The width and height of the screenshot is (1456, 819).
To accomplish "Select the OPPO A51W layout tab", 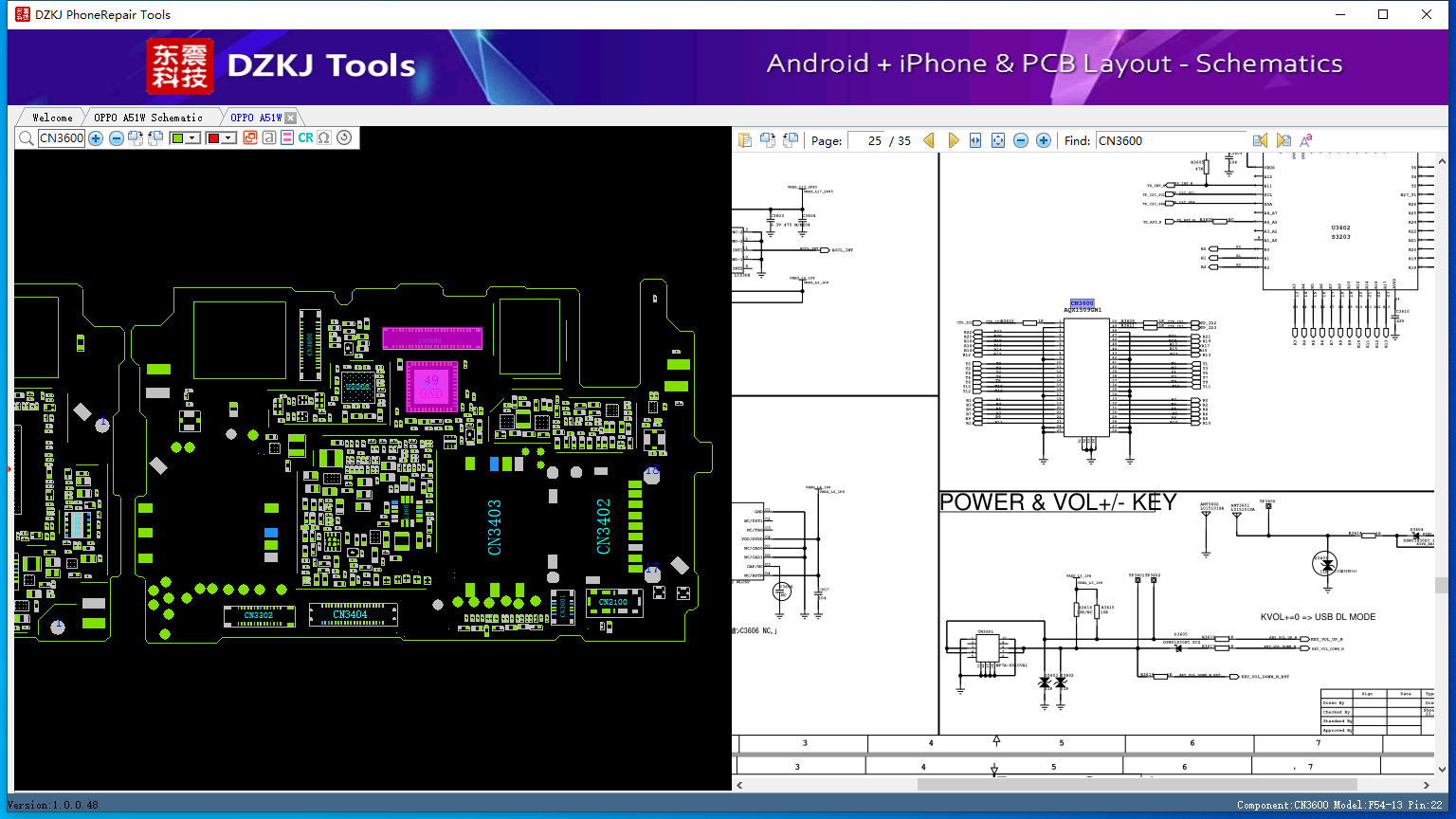I will pos(256,118).
